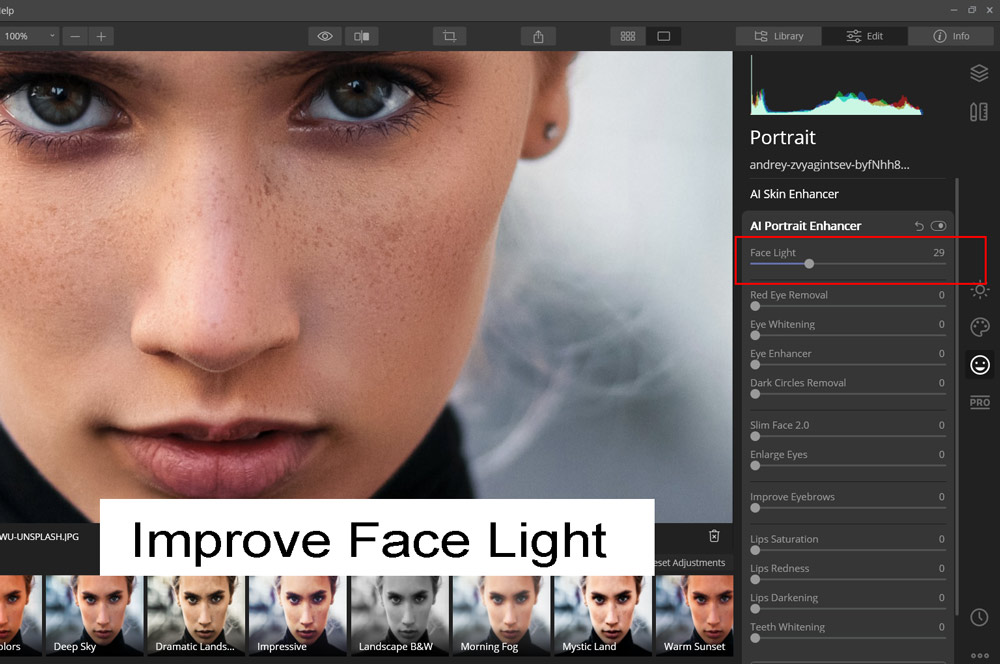Image resolution: width=1000 pixels, height=664 pixels.
Task: Click the Enlarge Eyes slider
Action: click(x=848, y=466)
